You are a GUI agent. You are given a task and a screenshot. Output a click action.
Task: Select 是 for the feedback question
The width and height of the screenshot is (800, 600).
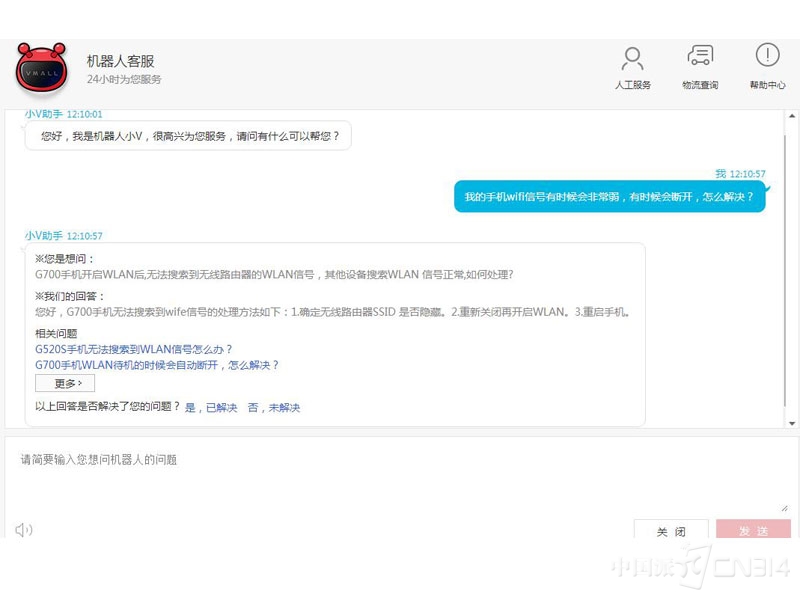(x=190, y=407)
